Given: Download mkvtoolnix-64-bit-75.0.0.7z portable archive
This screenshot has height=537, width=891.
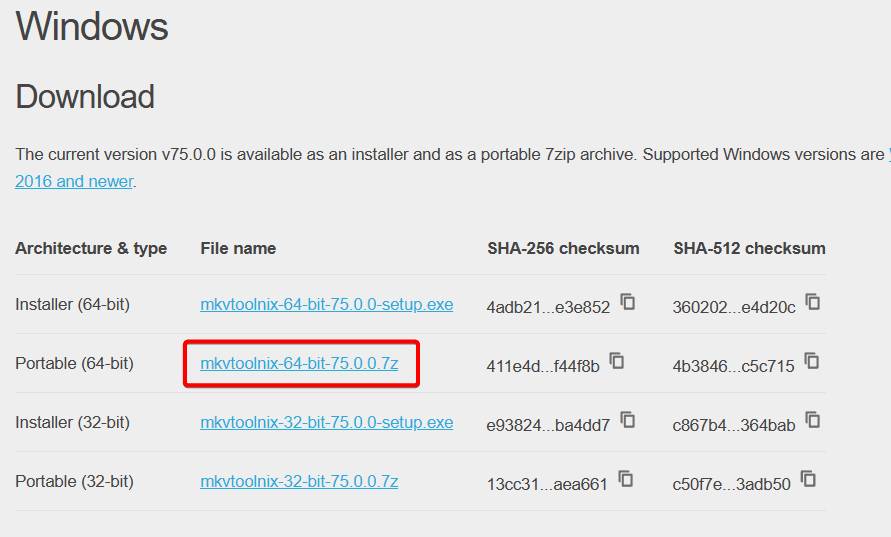Looking at the screenshot, I should point(299,364).
